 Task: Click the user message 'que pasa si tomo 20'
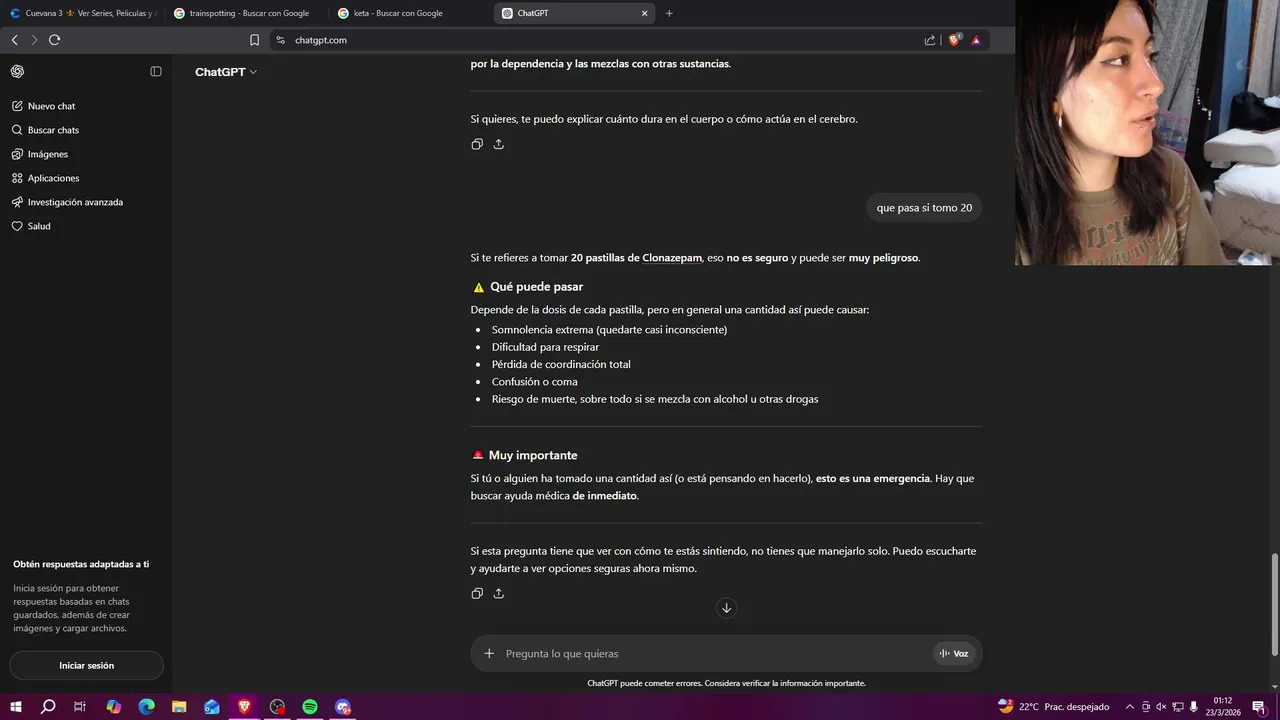tap(924, 208)
